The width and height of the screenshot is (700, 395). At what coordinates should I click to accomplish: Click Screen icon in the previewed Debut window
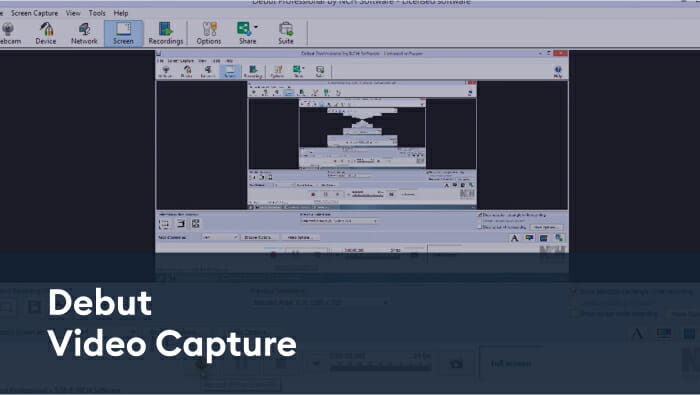[230, 71]
